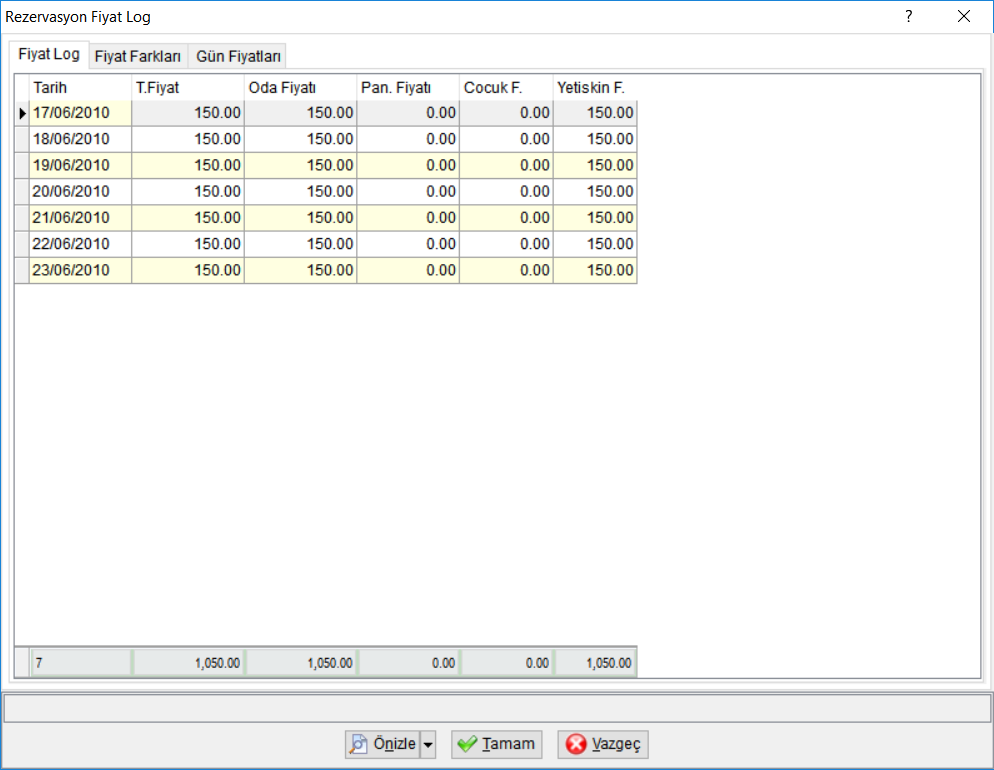Select the 20/06/2010 date cell

click(81, 191)
